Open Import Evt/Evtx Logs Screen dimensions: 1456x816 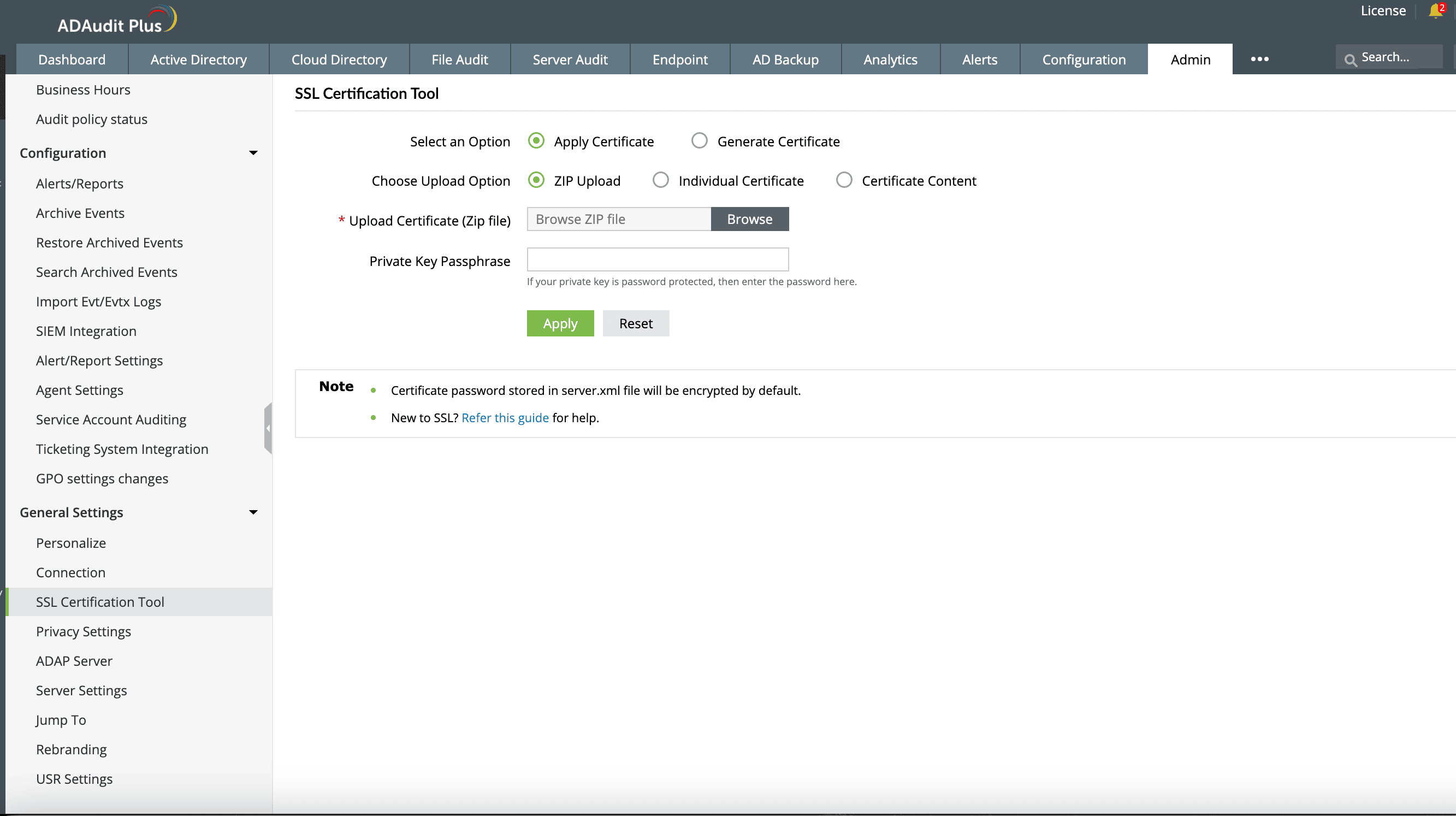pos(99,301)
